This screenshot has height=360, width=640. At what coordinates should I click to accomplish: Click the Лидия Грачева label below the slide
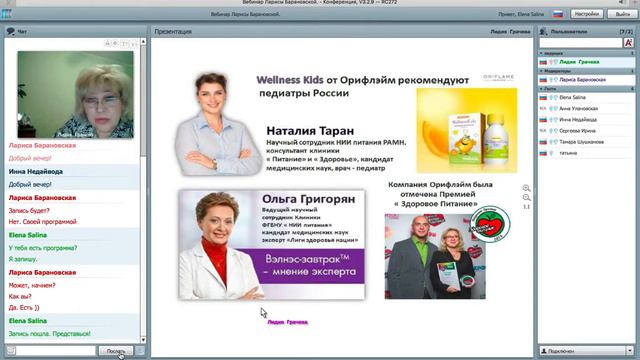(288, 322)
